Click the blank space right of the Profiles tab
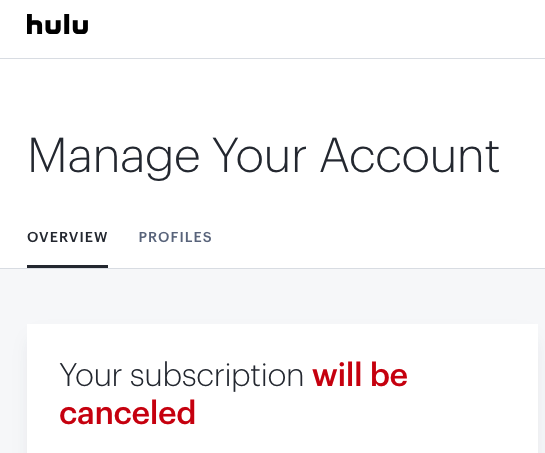 [375, 237]
